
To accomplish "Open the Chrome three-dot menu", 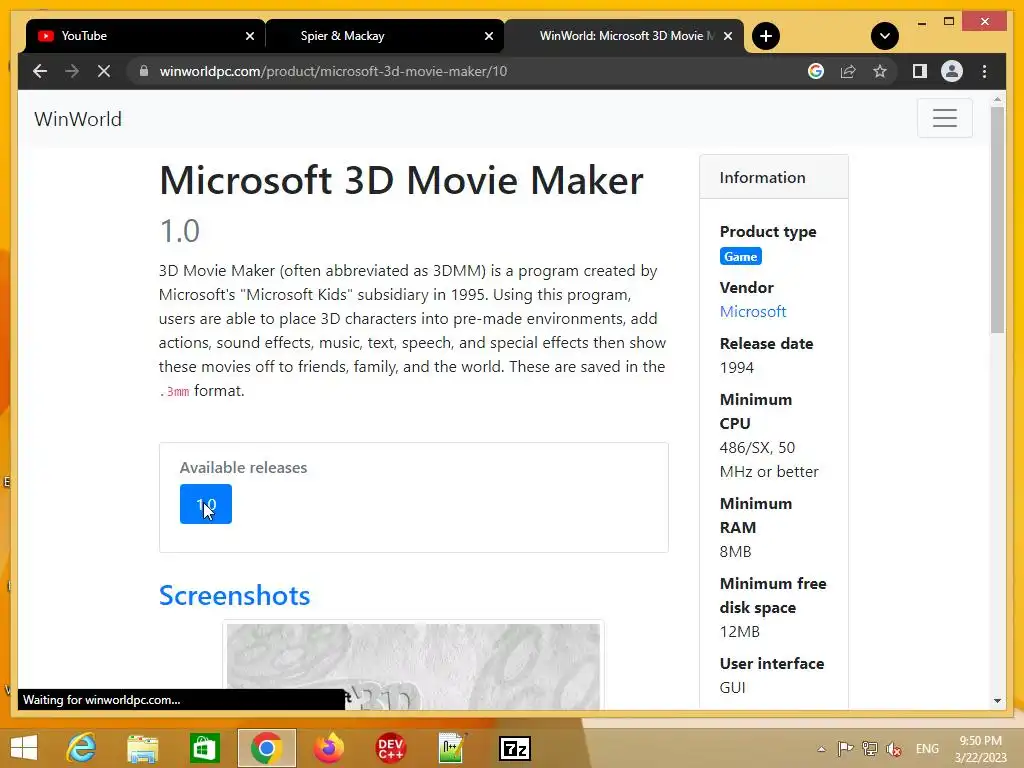I will click(984, 71).
